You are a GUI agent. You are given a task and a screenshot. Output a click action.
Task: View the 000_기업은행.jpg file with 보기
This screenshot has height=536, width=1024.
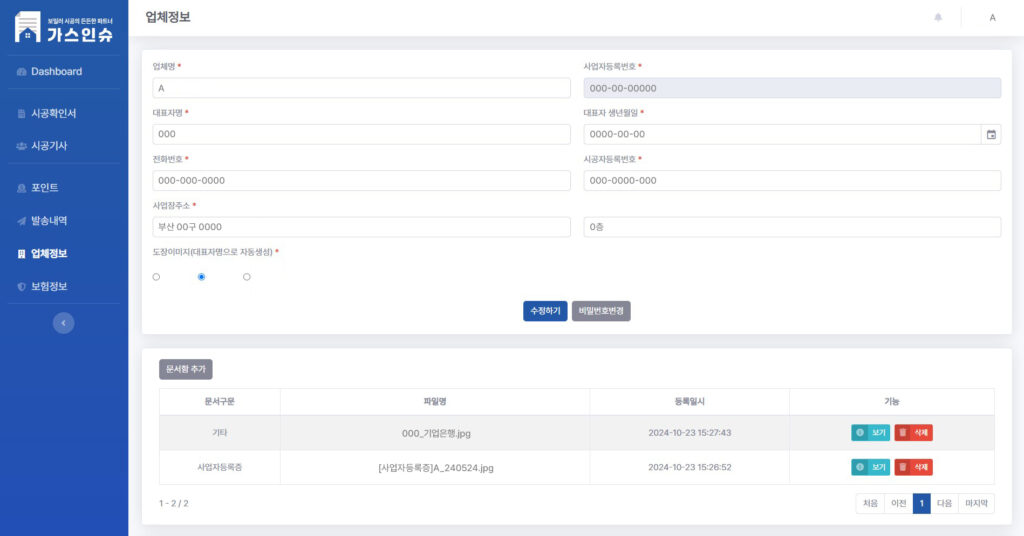coord(870,433)
